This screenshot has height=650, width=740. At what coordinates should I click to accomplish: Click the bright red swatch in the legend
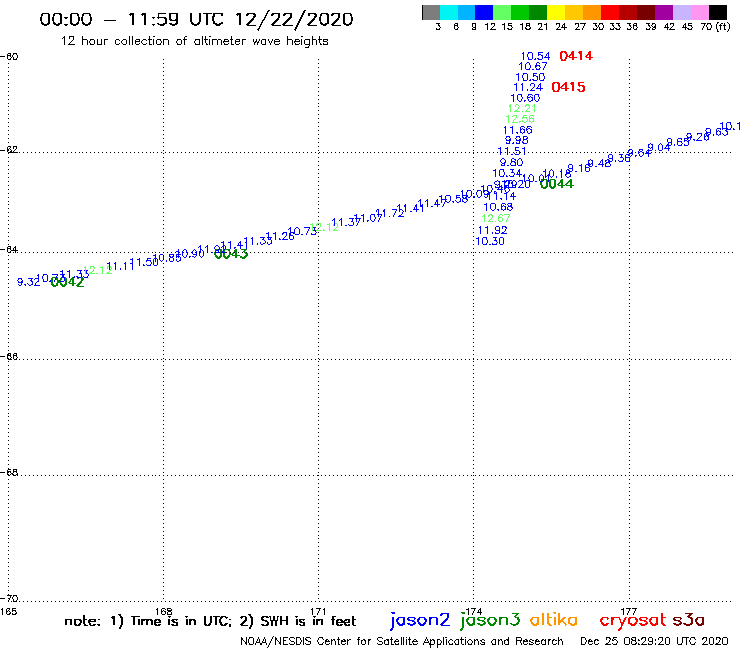tap(610, 13)
